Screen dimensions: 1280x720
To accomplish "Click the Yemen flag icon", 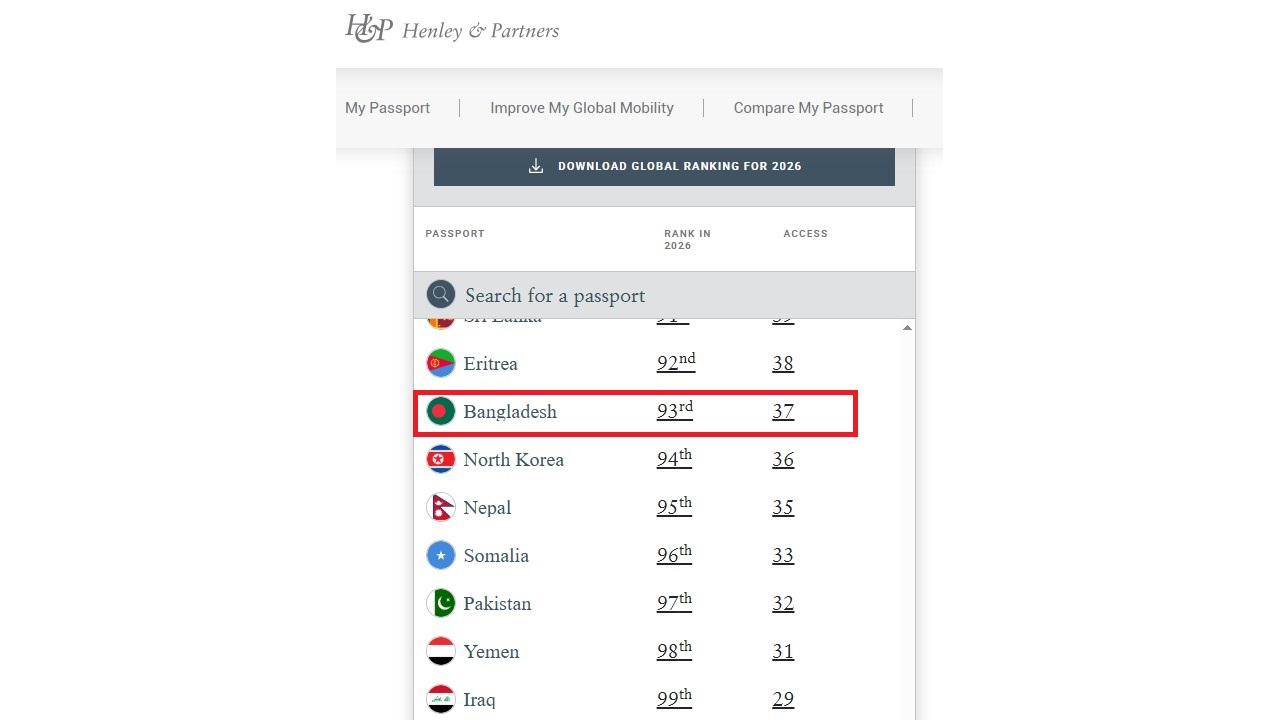I will pos(441,651).
